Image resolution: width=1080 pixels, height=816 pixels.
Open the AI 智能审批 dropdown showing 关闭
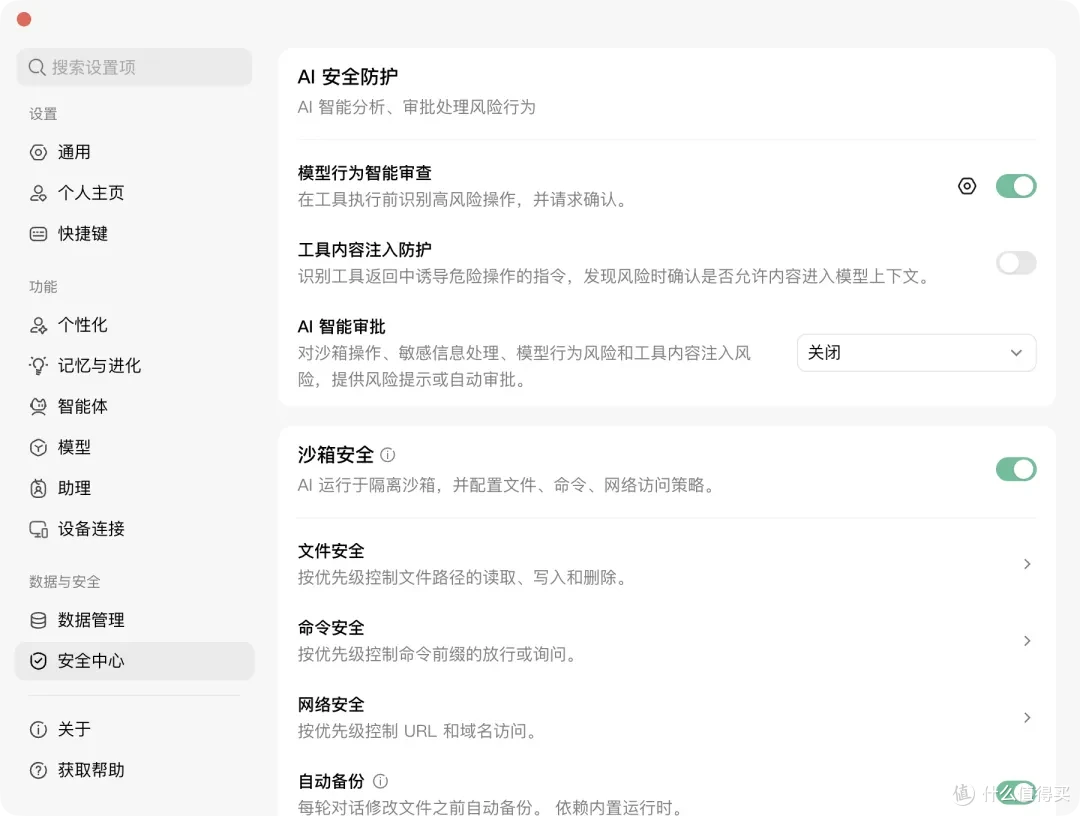(x=916, y=353)
